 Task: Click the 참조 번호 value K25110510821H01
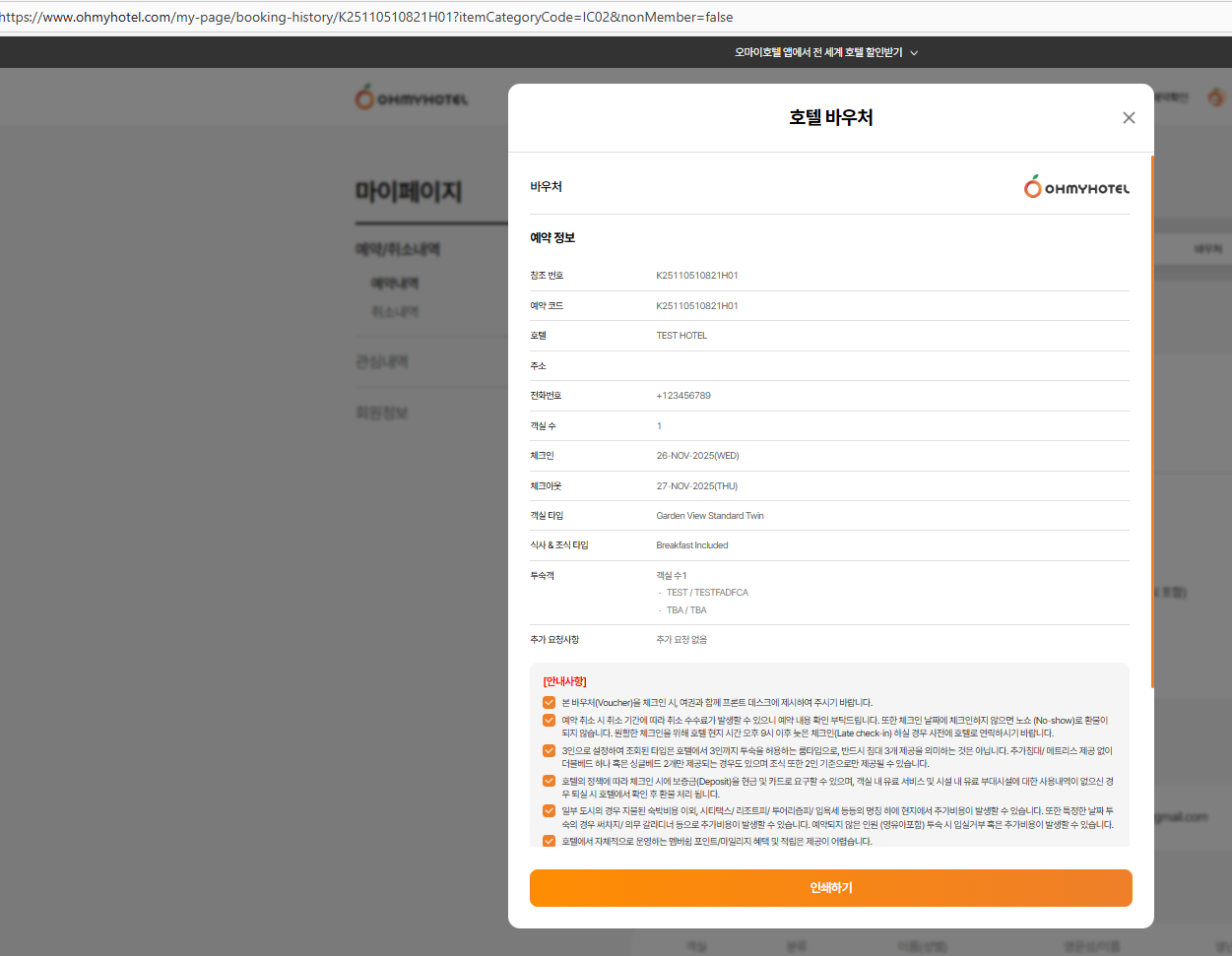pos(697,276)
